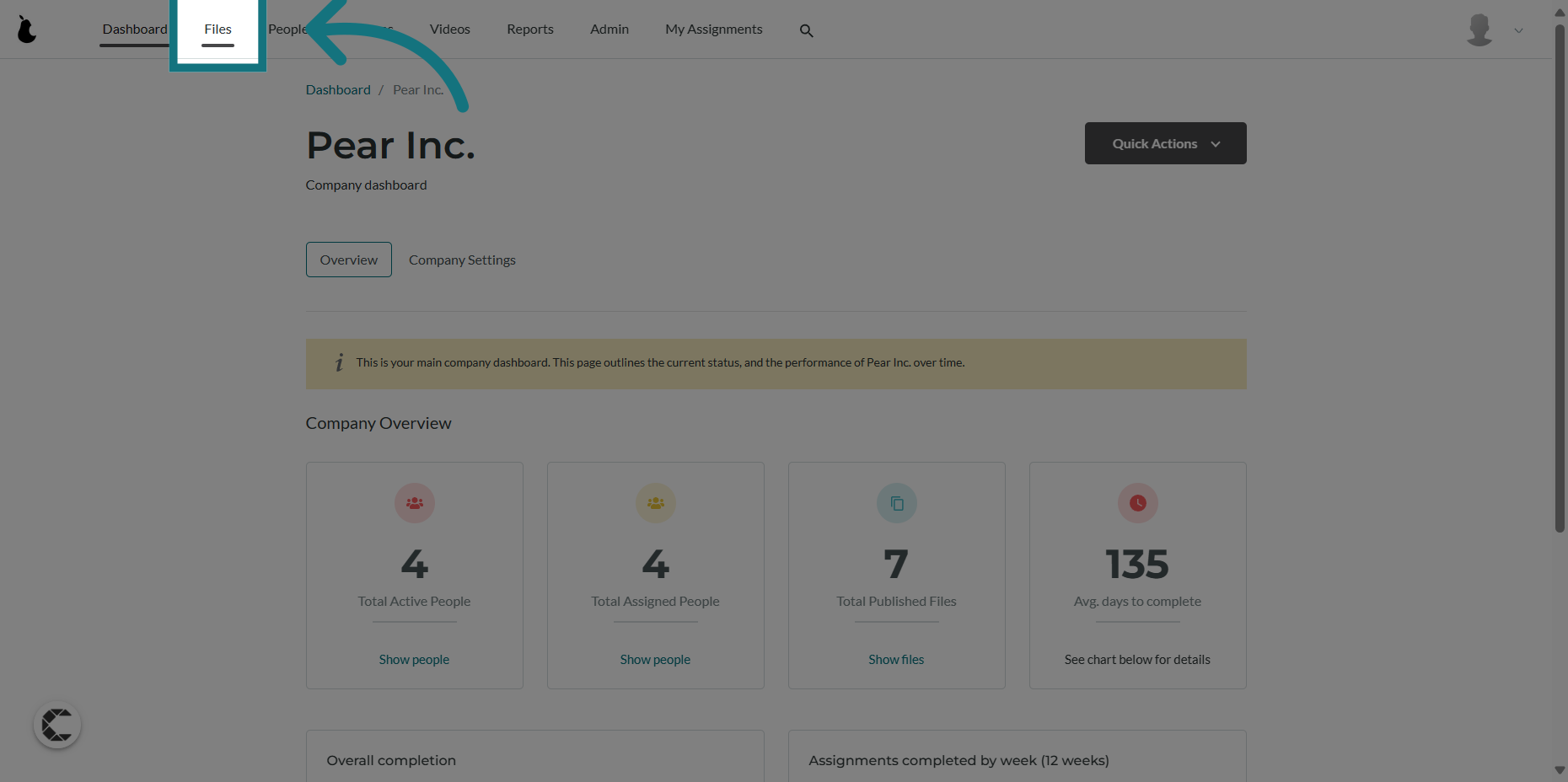Click the user avatar icon
The height and width of the screenshot is (782, 1568).
1479,29
